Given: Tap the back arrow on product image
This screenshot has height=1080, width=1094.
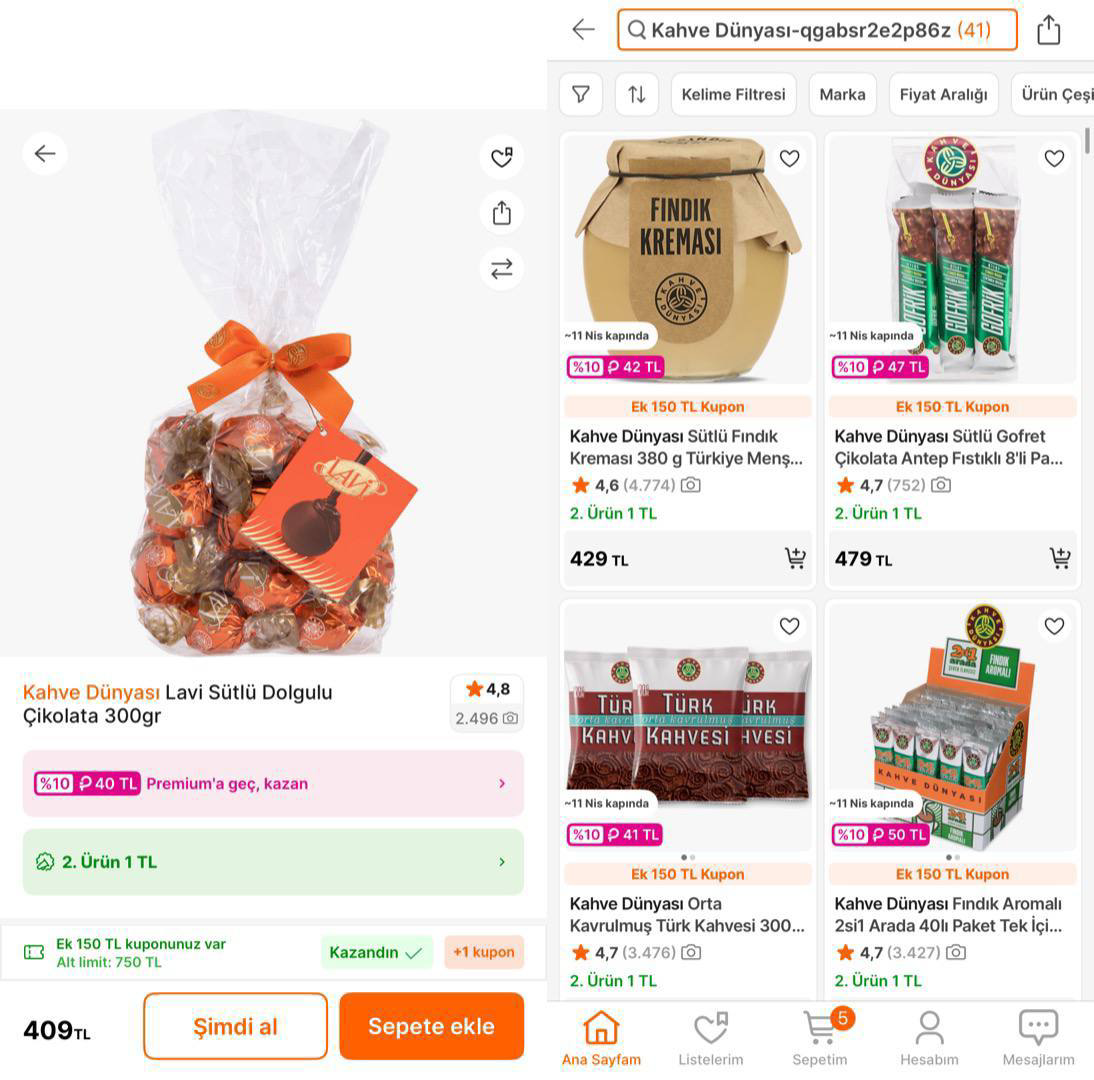Looking at the screenshot, I should click(45, 154).
